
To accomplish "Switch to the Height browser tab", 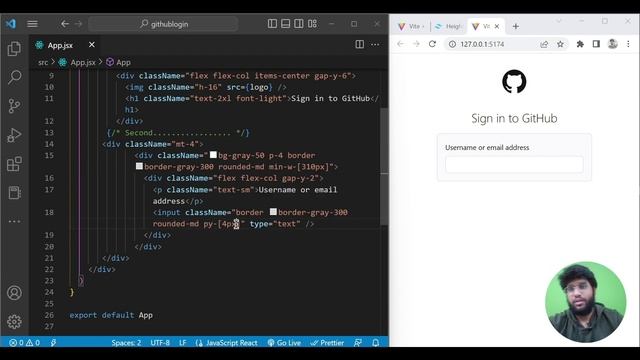I will 448,26.
